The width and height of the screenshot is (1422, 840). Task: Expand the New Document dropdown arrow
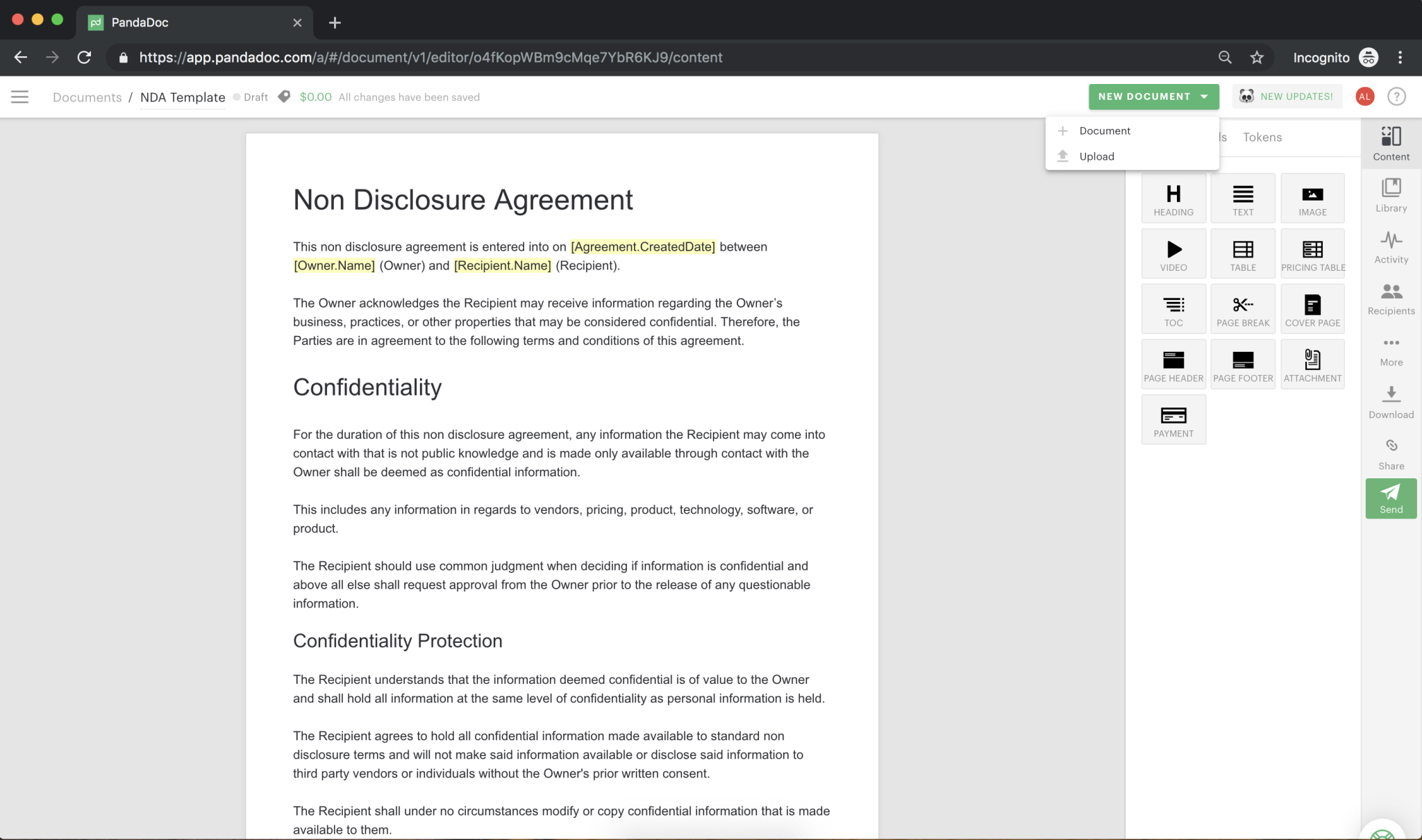click(1205, 96)
